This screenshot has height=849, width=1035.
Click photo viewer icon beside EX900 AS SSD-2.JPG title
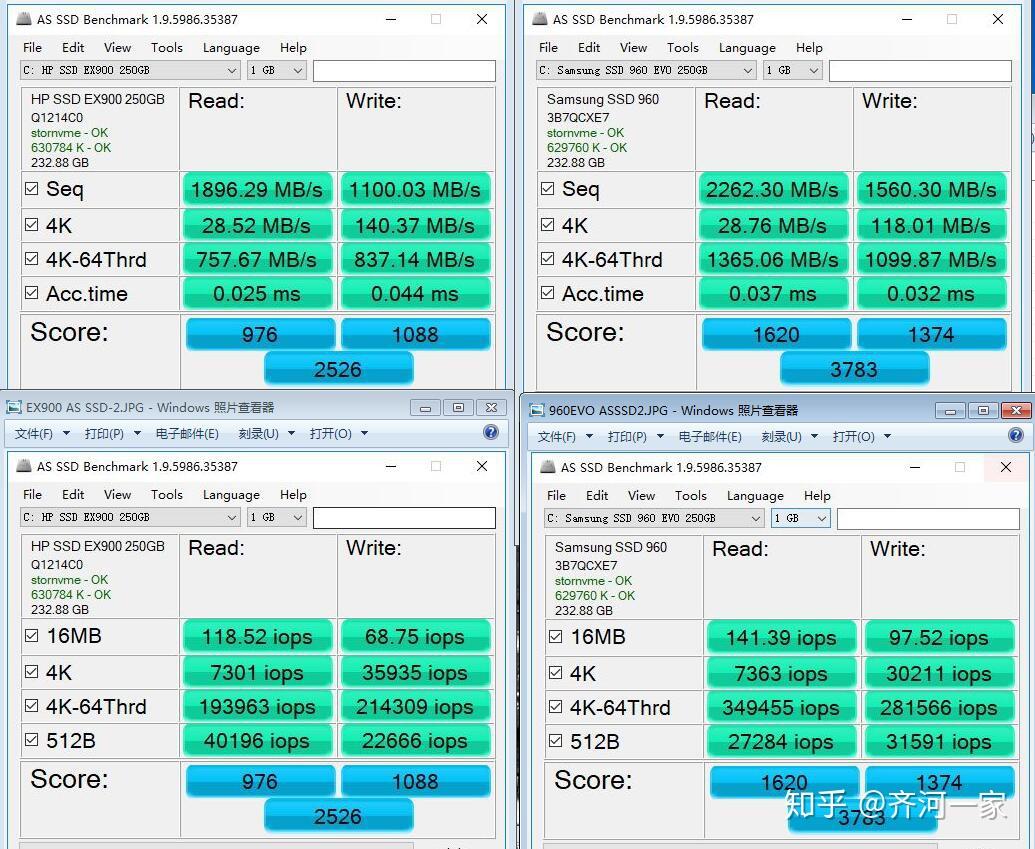13,407
